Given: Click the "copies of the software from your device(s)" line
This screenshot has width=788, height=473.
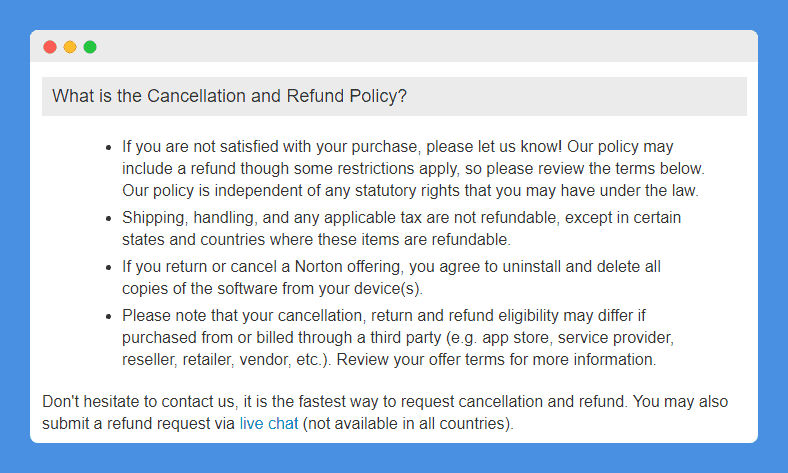Looking at the screenshot, I should click(272, 288).
